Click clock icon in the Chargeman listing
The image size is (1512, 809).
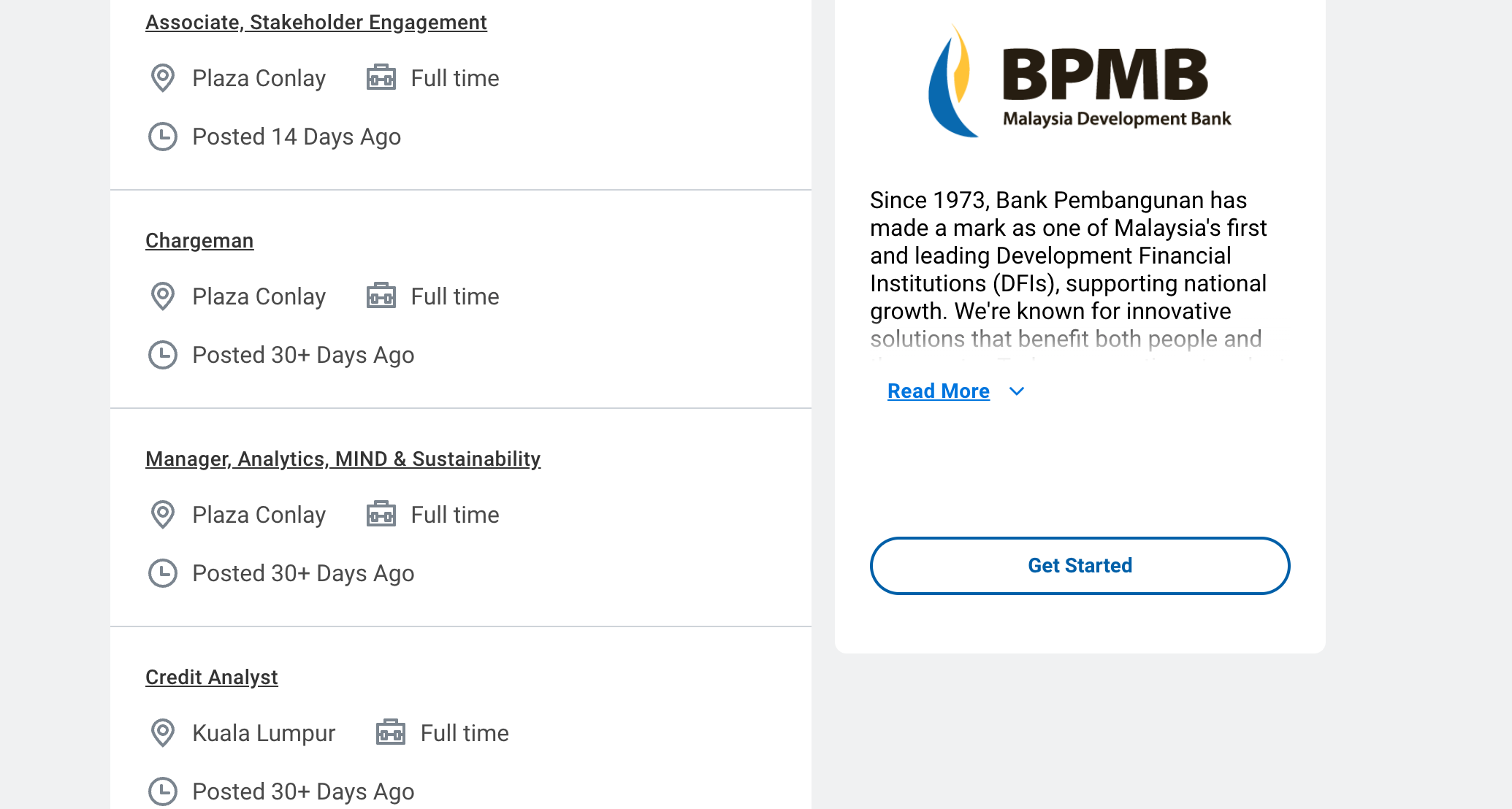[x=163, y=355]
